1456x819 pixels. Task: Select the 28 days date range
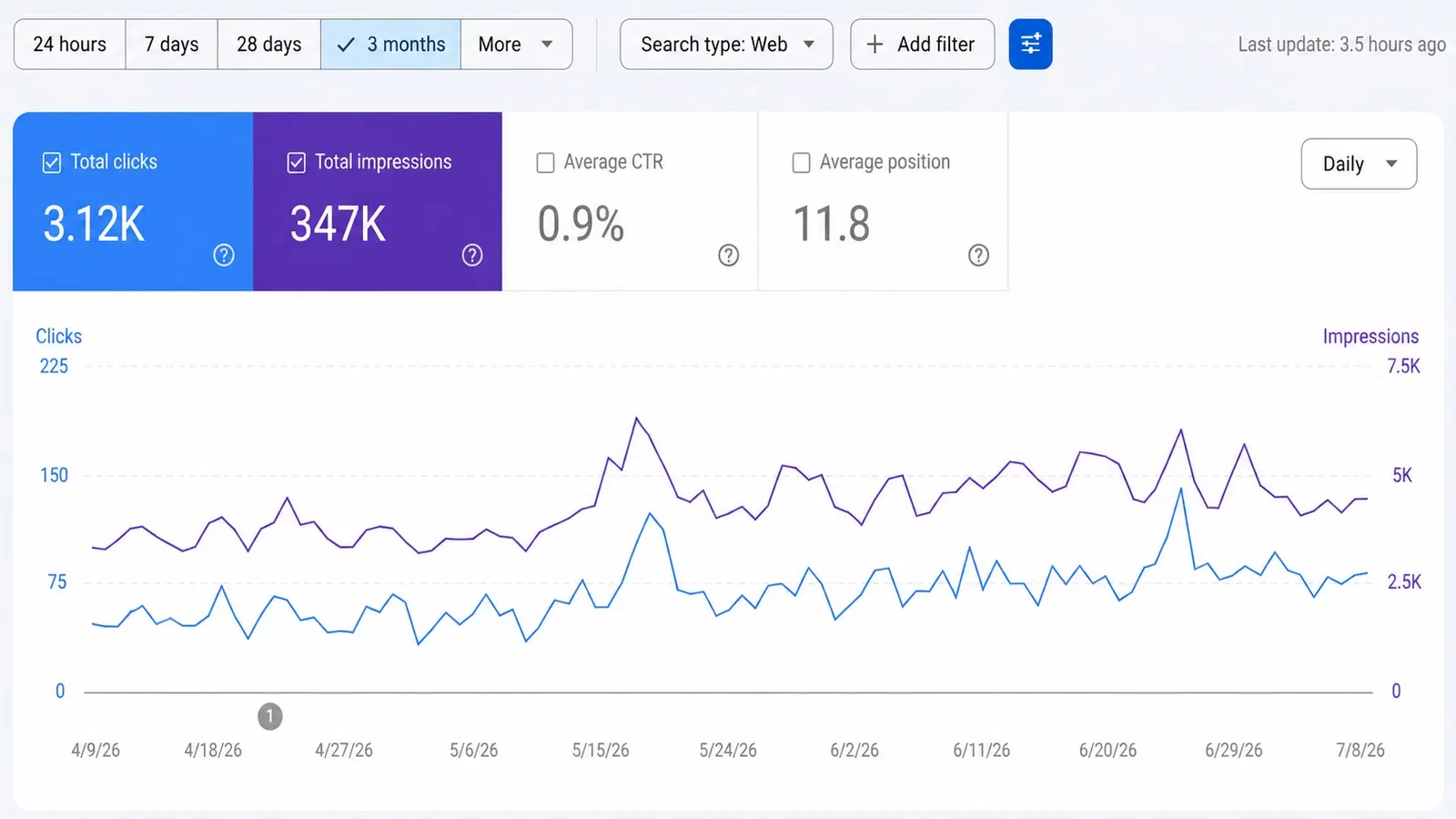(x=268, y=44)
